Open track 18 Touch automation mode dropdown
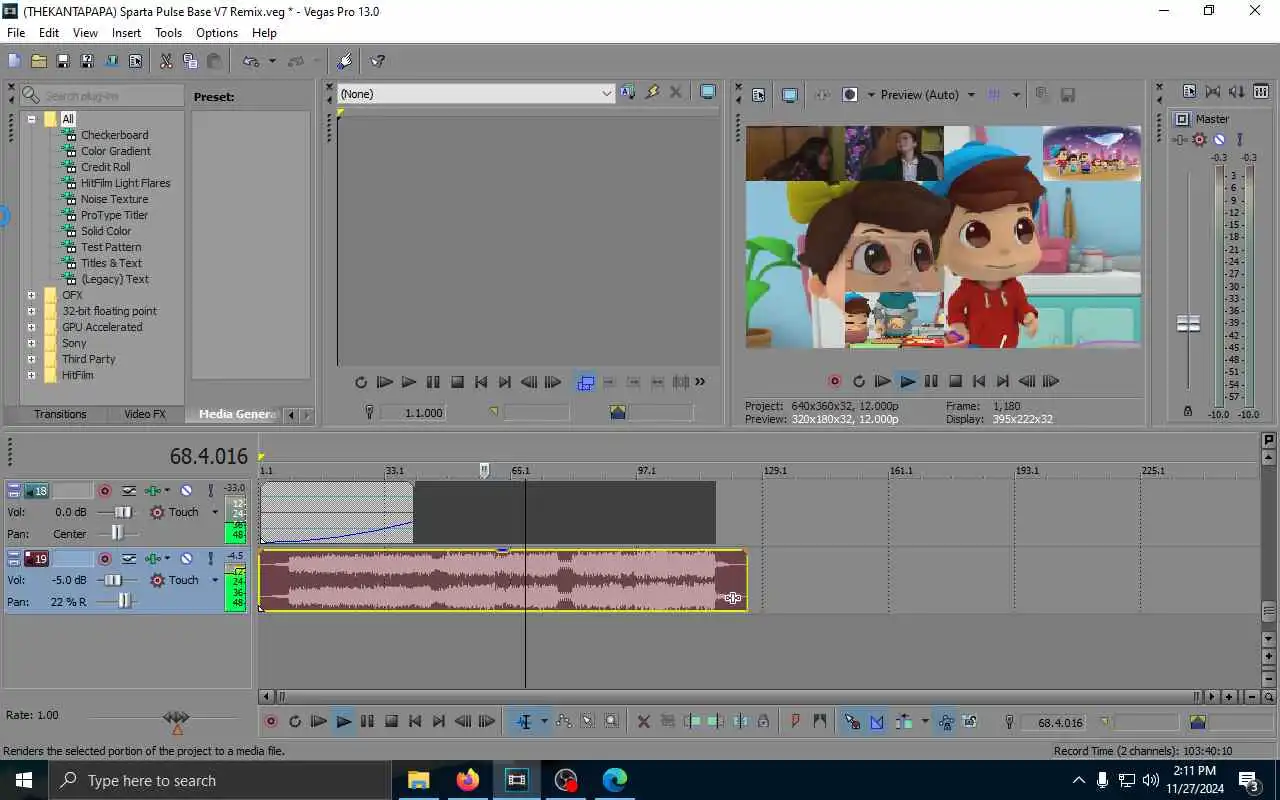 tap(214, 512)
